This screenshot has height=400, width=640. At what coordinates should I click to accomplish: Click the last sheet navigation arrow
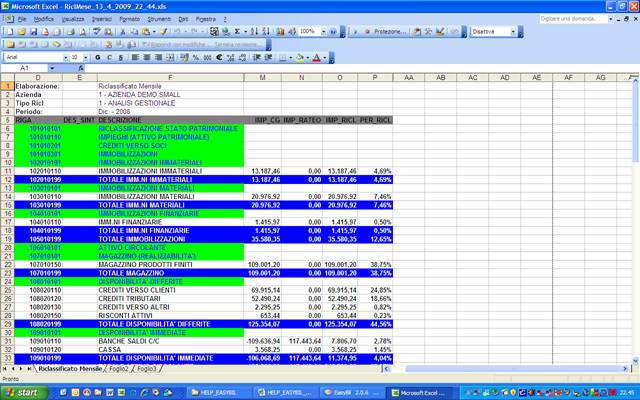pyautogui.click(x=29, y=369)
